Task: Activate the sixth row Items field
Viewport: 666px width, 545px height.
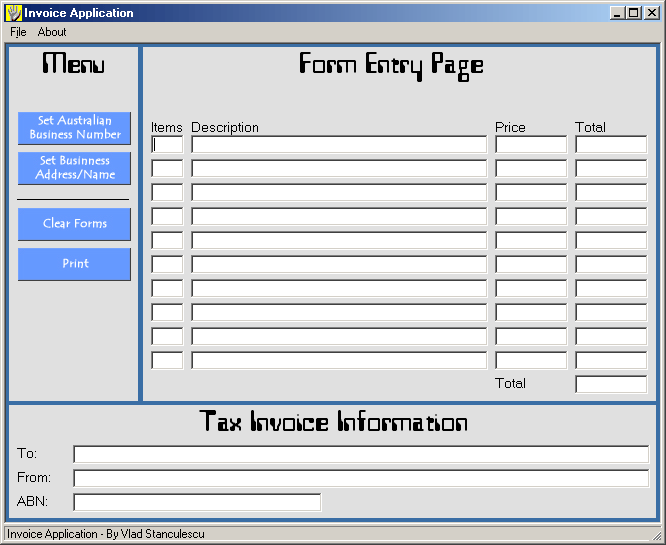Action: (x=167, y=264)
